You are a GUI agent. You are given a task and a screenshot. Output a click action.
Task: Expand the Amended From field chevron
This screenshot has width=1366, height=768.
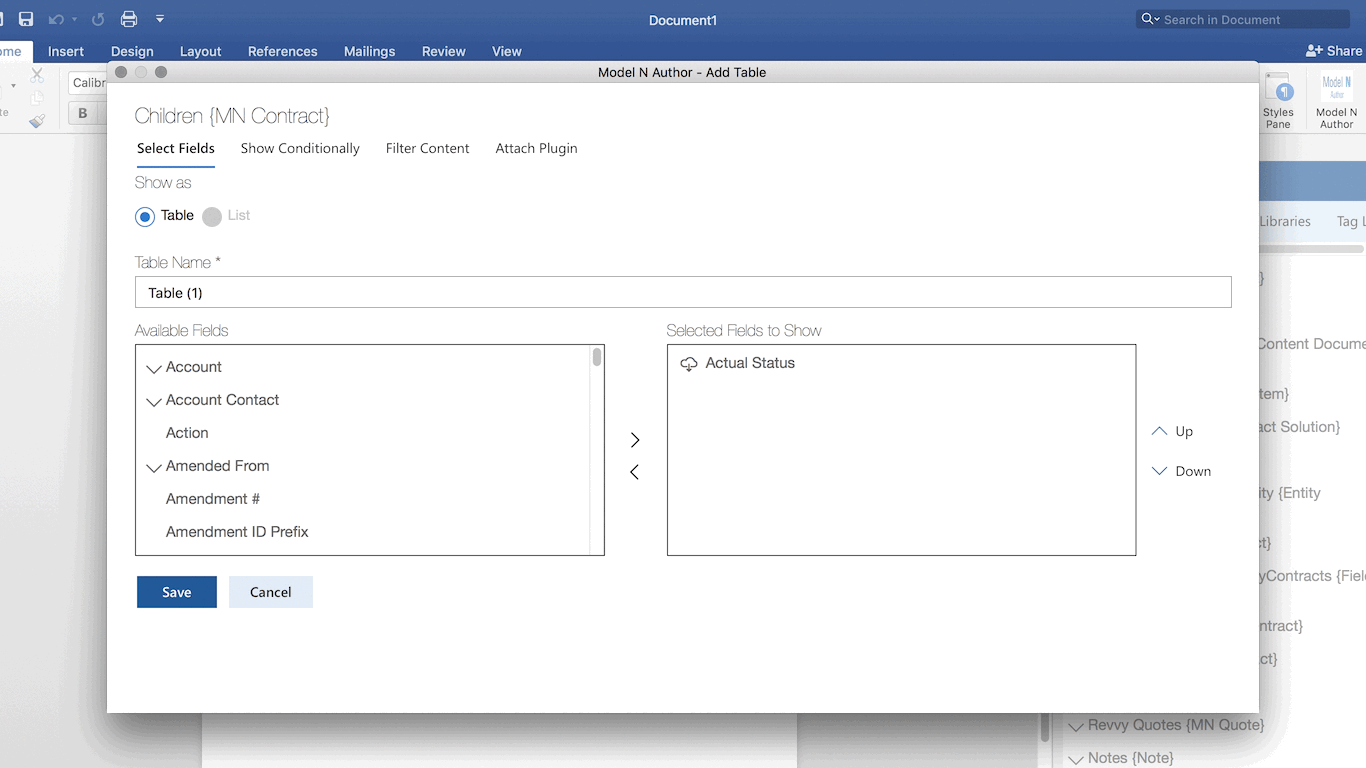pyautogui.click(x=154, y=468)
